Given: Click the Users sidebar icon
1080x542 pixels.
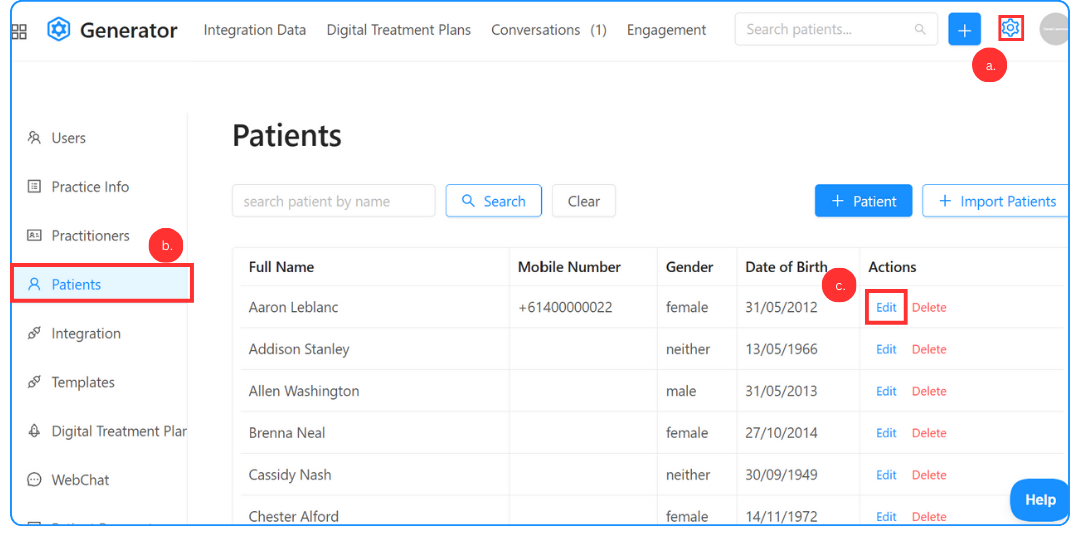Looking at the screenshot, I should pos(34,138).
